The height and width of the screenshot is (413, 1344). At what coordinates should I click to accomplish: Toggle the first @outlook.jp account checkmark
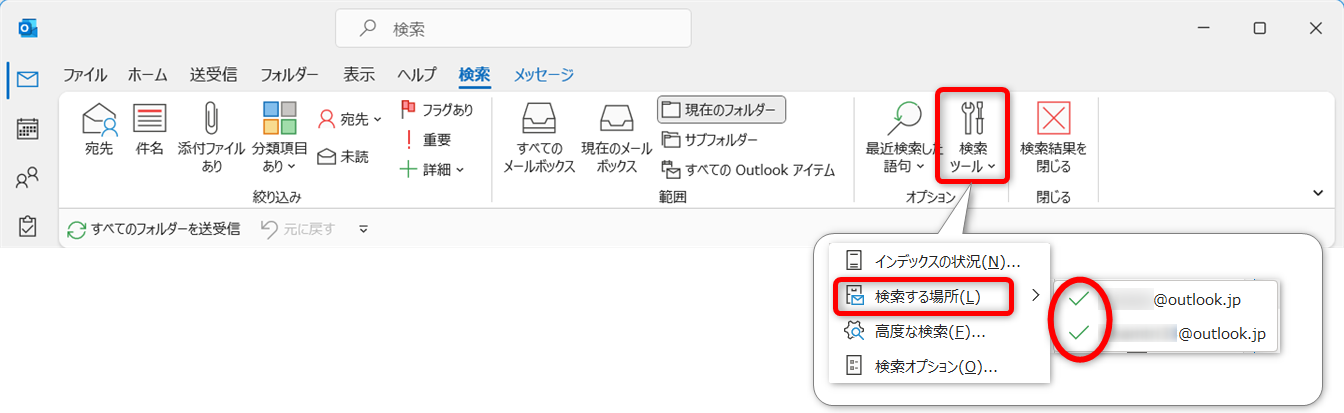[1079, 298]
